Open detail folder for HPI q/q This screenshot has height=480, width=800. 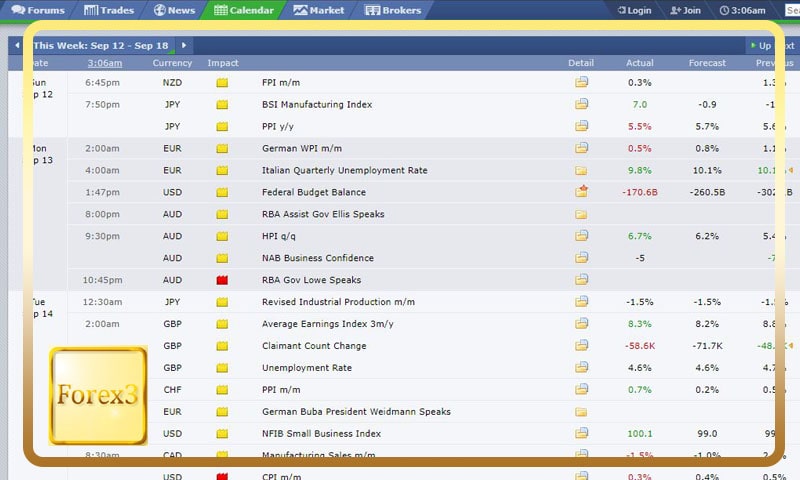[581, 236]
